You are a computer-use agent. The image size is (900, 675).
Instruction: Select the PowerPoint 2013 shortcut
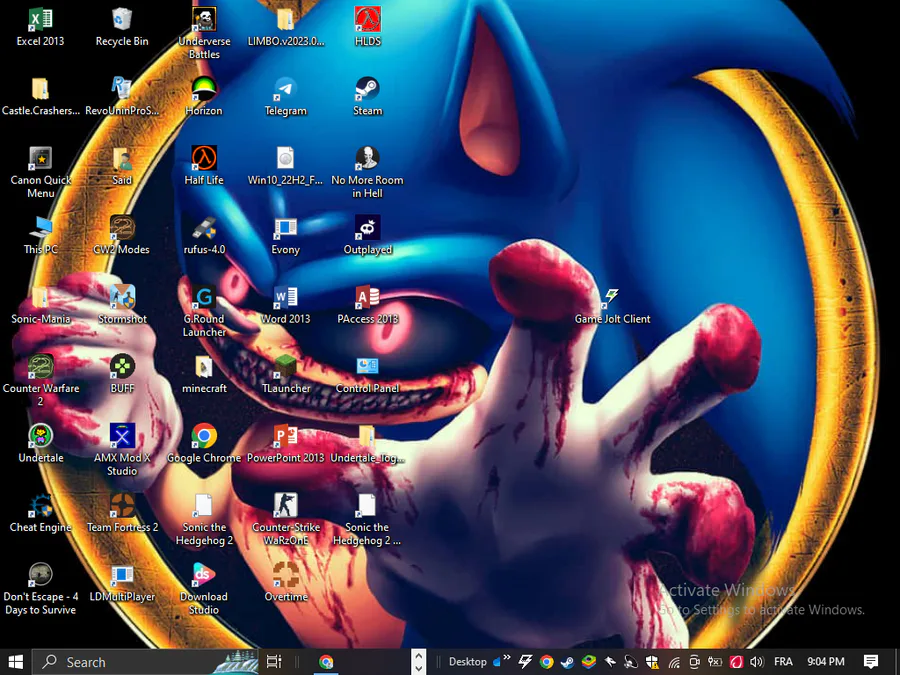point(286,444)
